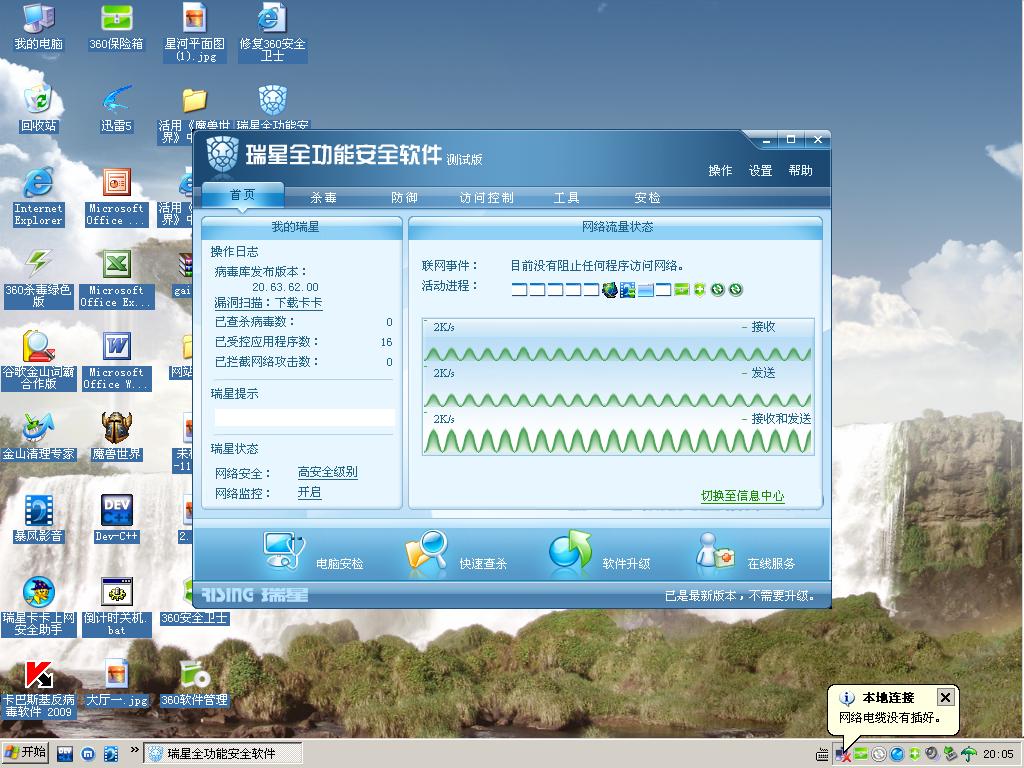Click 切换至信息中心 link
The height and width of the screenshot is (768, 1024).
pyautogui.click(x=743, y=496)
